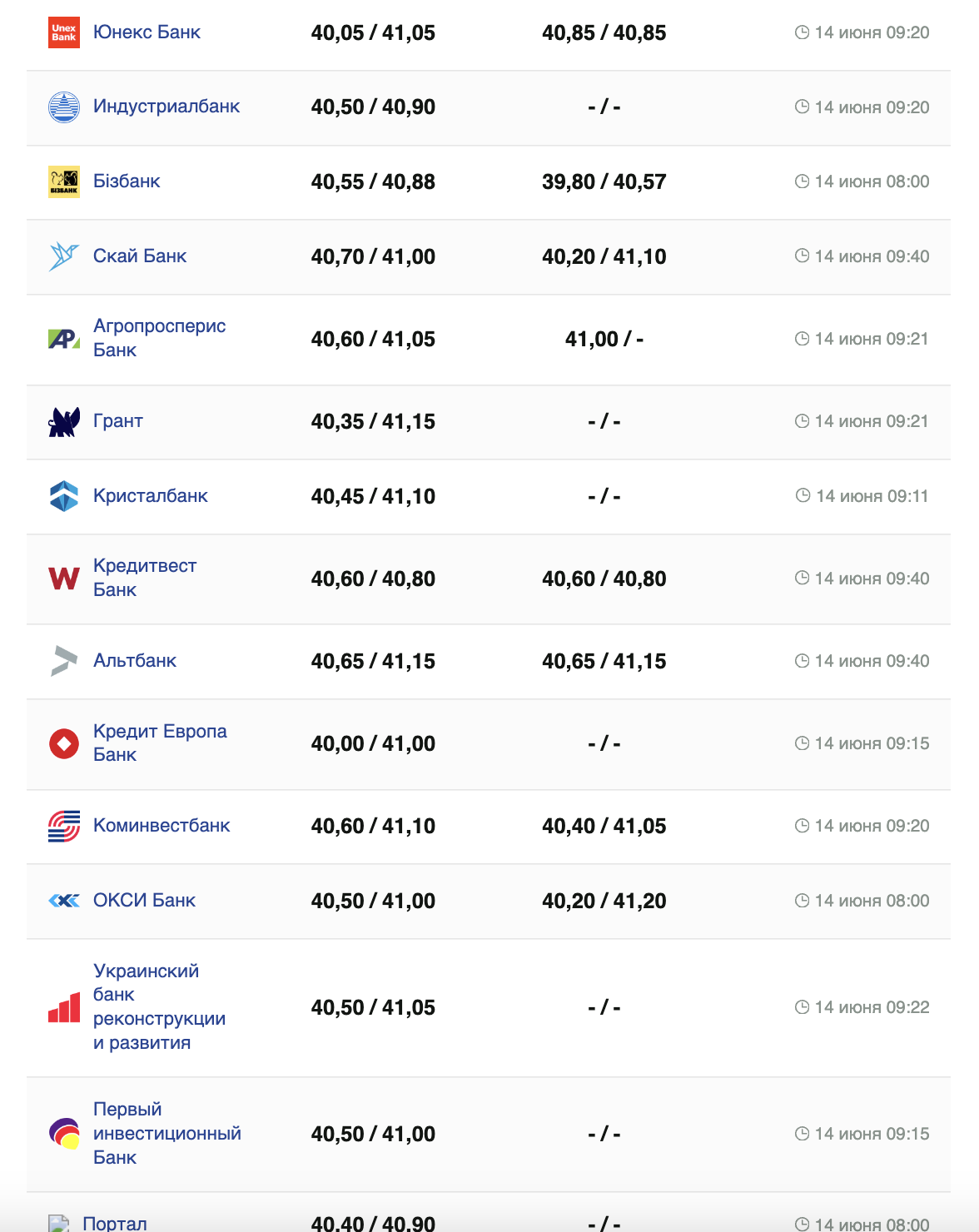Screen dimensions: 979x1232
Task: Click the Грант dark blue griffin logo
Action: [x=64, y=422]
